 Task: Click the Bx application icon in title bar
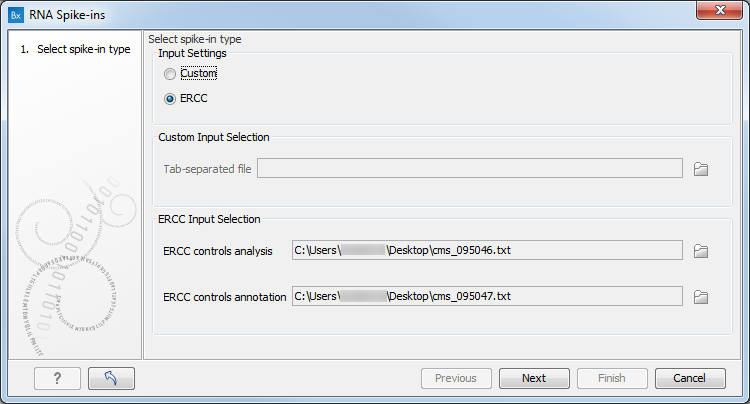pyautogui.click(x=15, y=15)
